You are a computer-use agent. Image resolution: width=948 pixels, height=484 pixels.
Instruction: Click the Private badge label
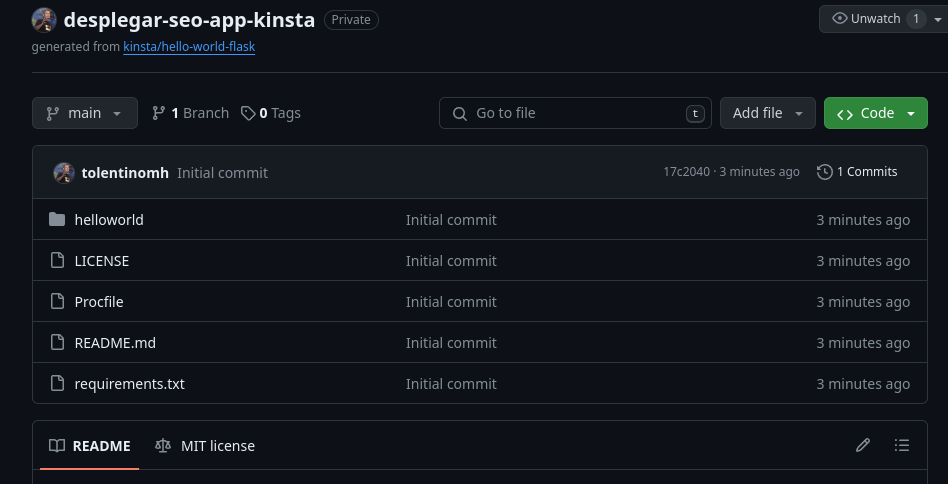tap(351, 20)
